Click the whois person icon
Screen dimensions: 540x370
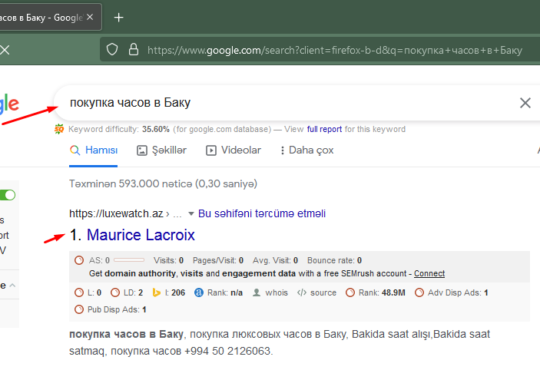coord(256,292)
